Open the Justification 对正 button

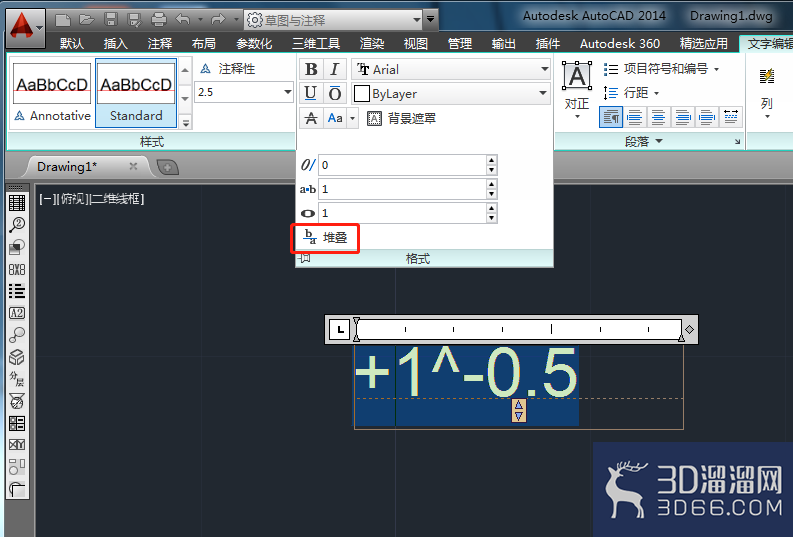tap(577, 90)
